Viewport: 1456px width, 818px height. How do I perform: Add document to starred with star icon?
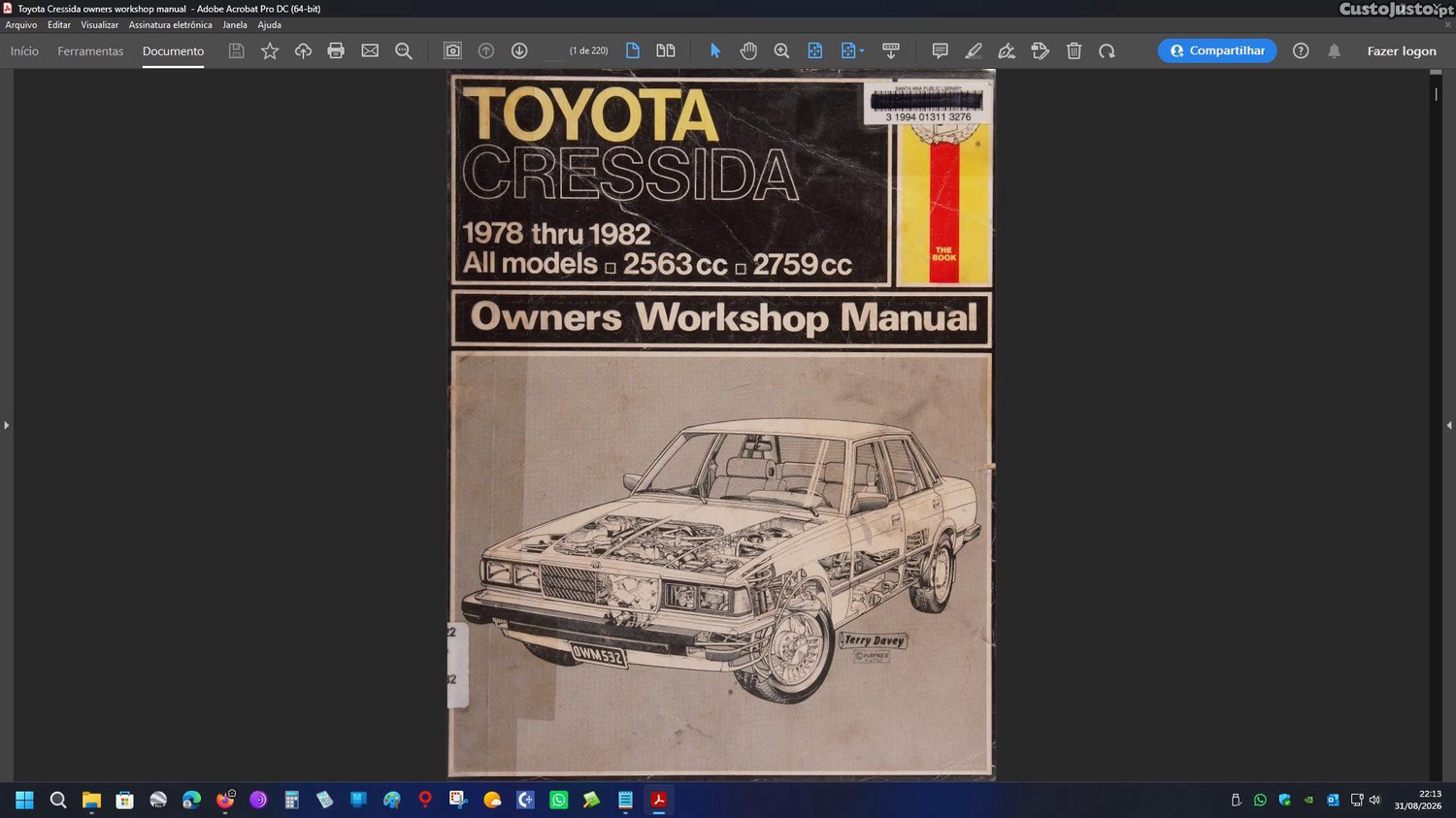point(270,50)
